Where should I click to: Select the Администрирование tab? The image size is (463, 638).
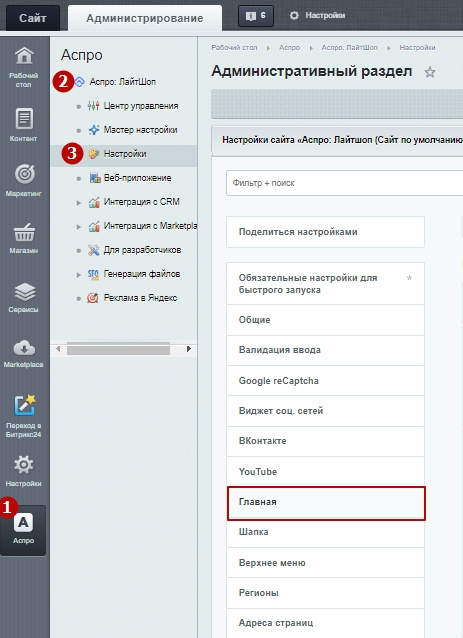point(144,18)
